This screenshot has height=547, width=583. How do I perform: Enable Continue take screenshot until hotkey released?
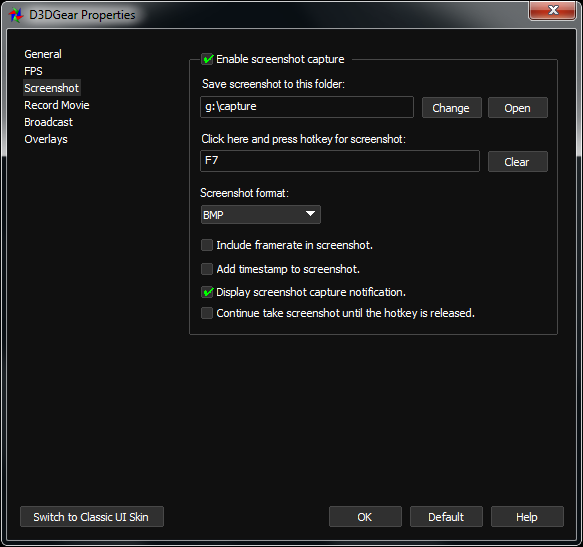[x=207, y=313]
